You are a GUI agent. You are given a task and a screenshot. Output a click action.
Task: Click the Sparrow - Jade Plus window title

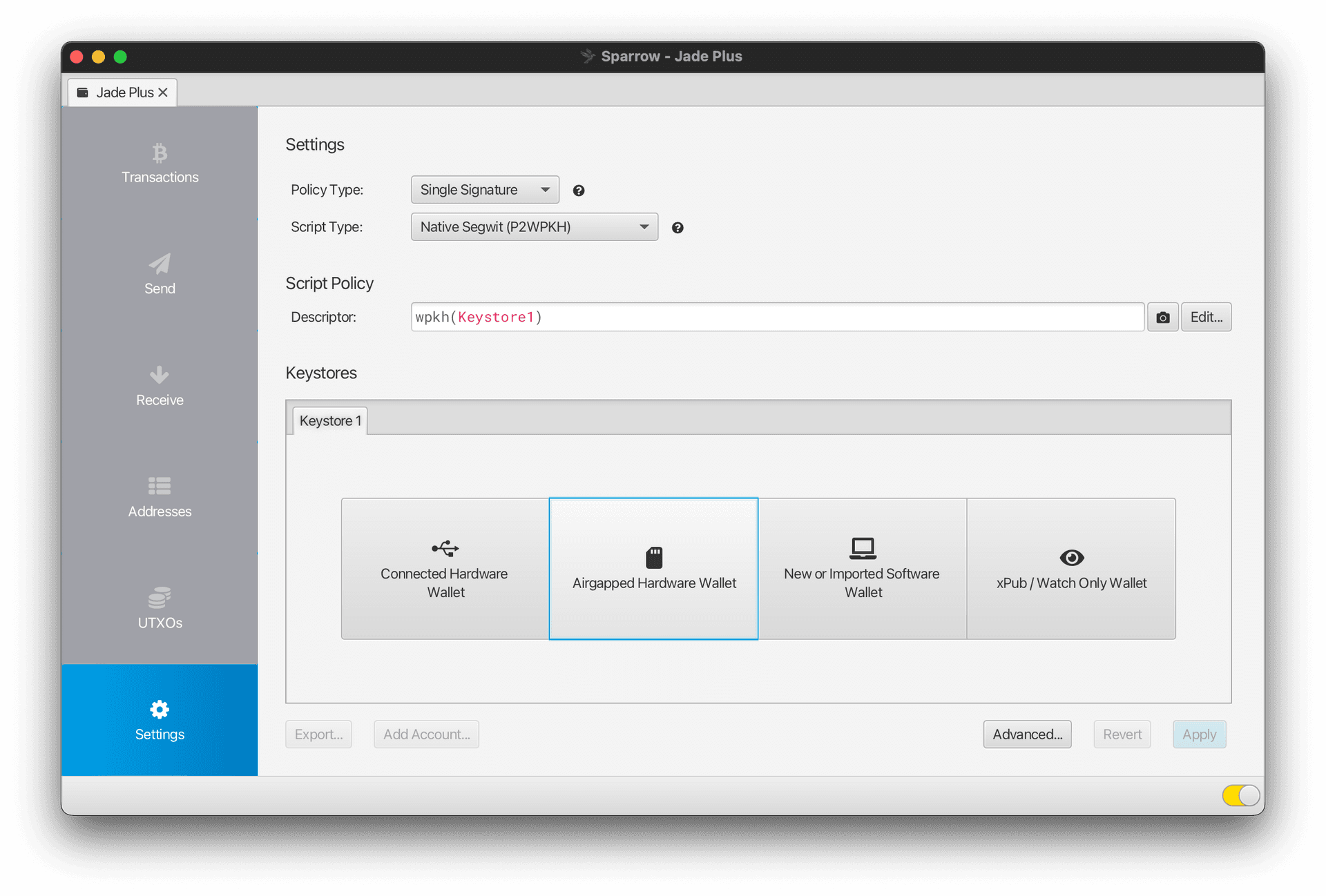(671, 57)
